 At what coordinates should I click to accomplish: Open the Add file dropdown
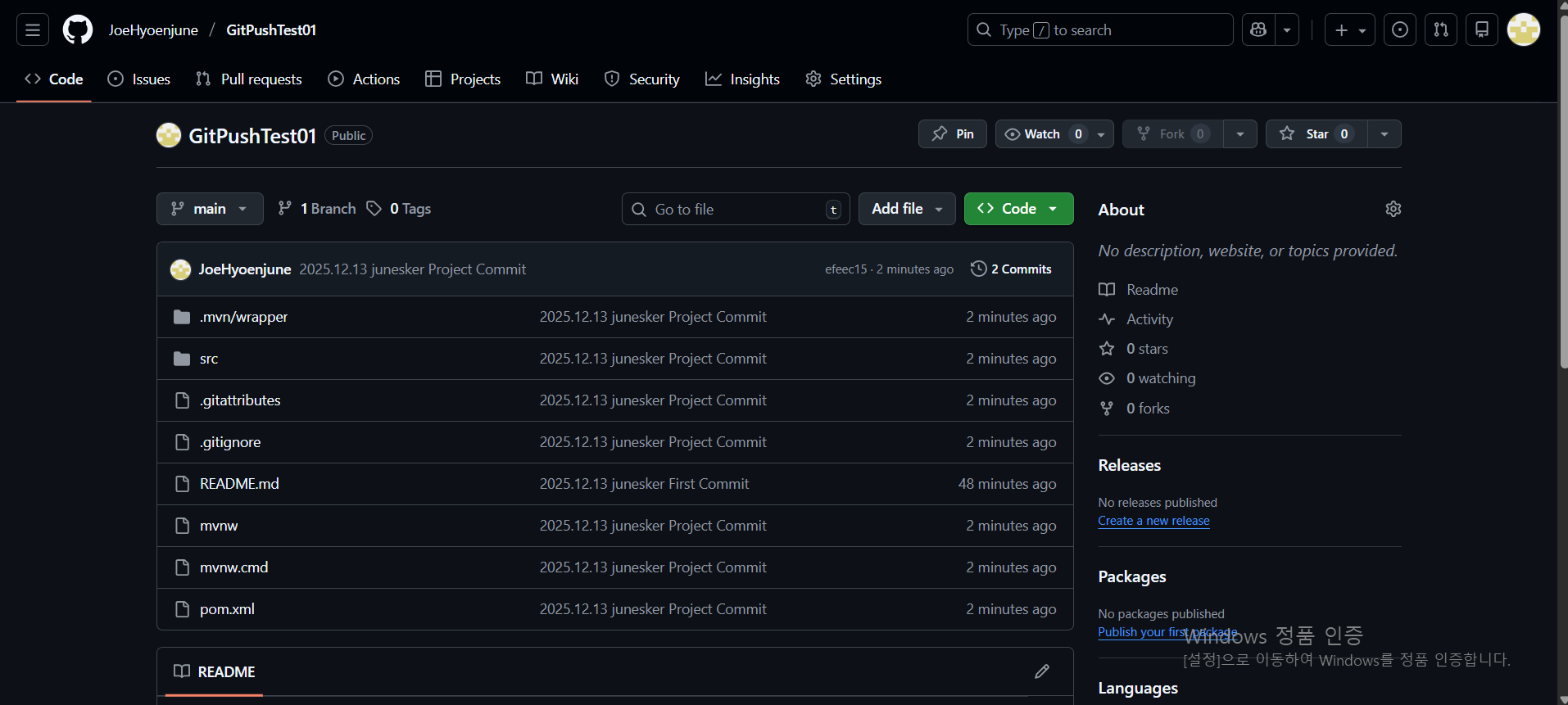pos(907,209)
